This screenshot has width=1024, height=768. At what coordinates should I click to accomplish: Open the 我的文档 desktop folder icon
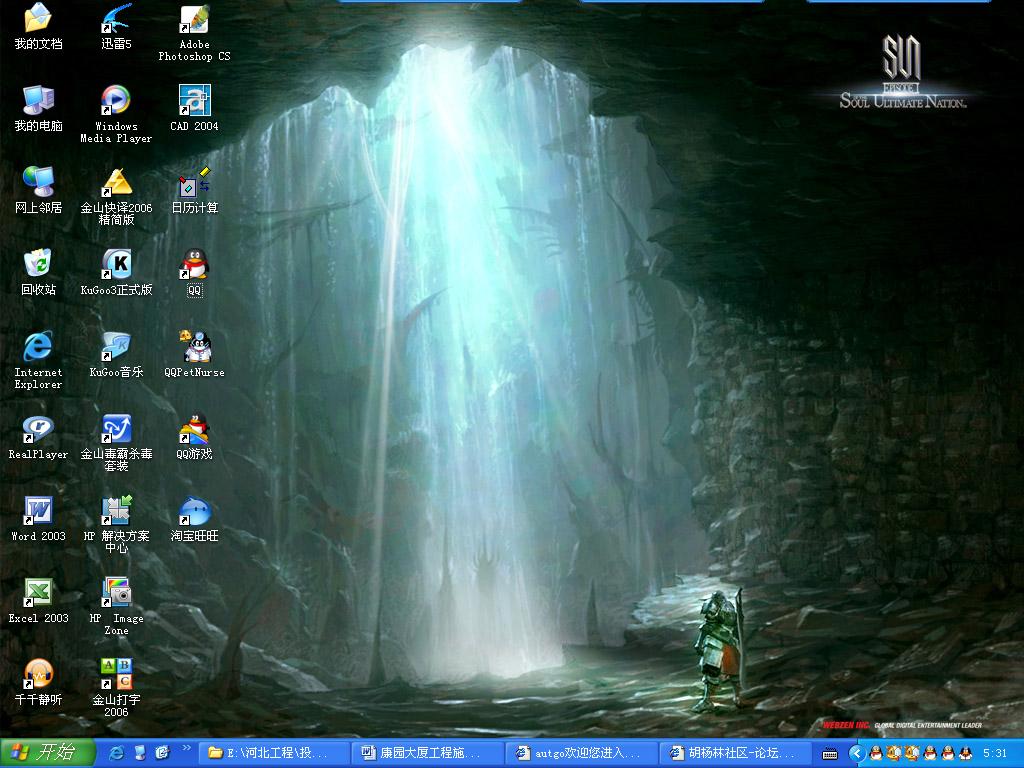38,26
